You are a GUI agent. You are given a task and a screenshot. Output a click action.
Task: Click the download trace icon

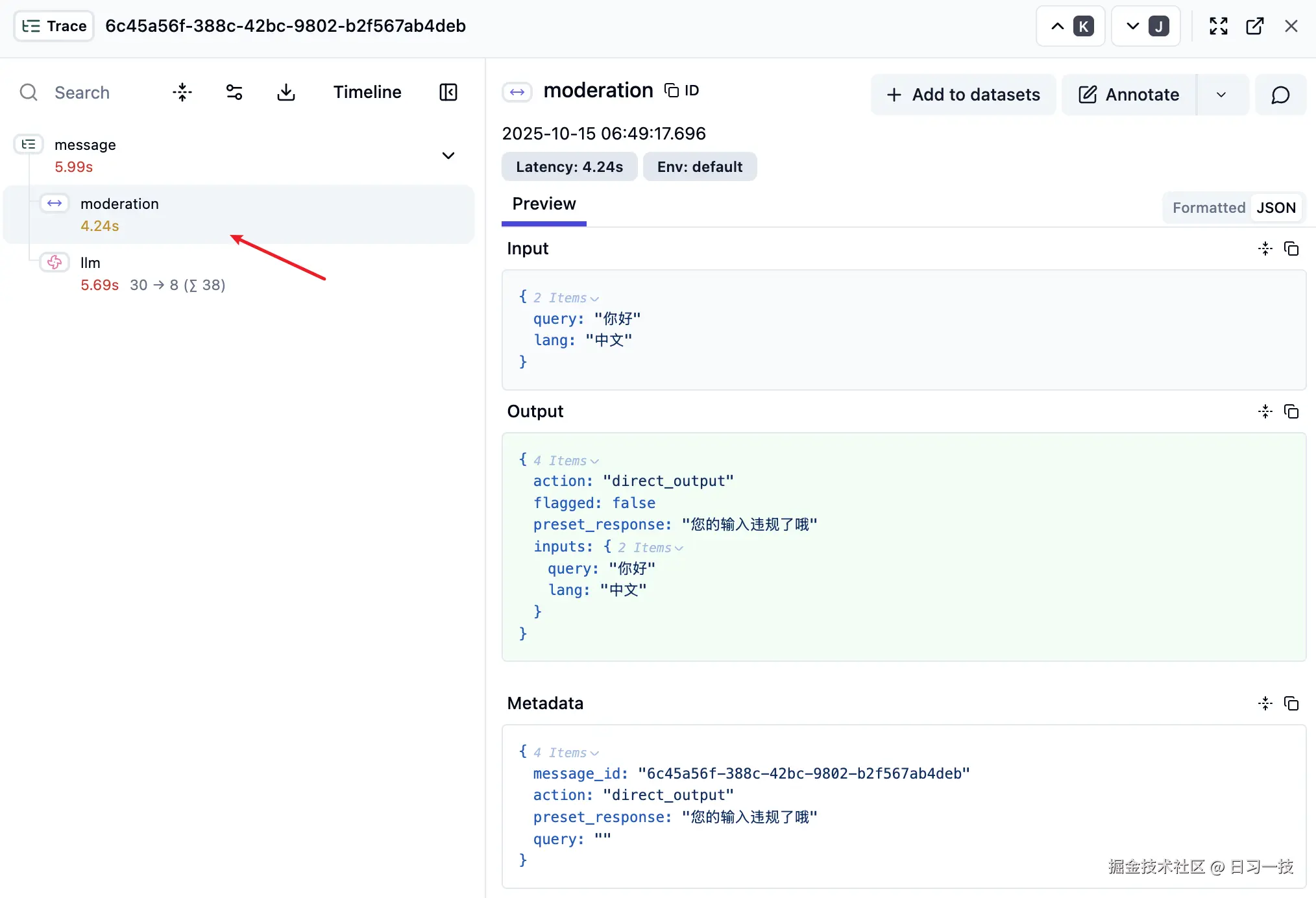point(286,93)
